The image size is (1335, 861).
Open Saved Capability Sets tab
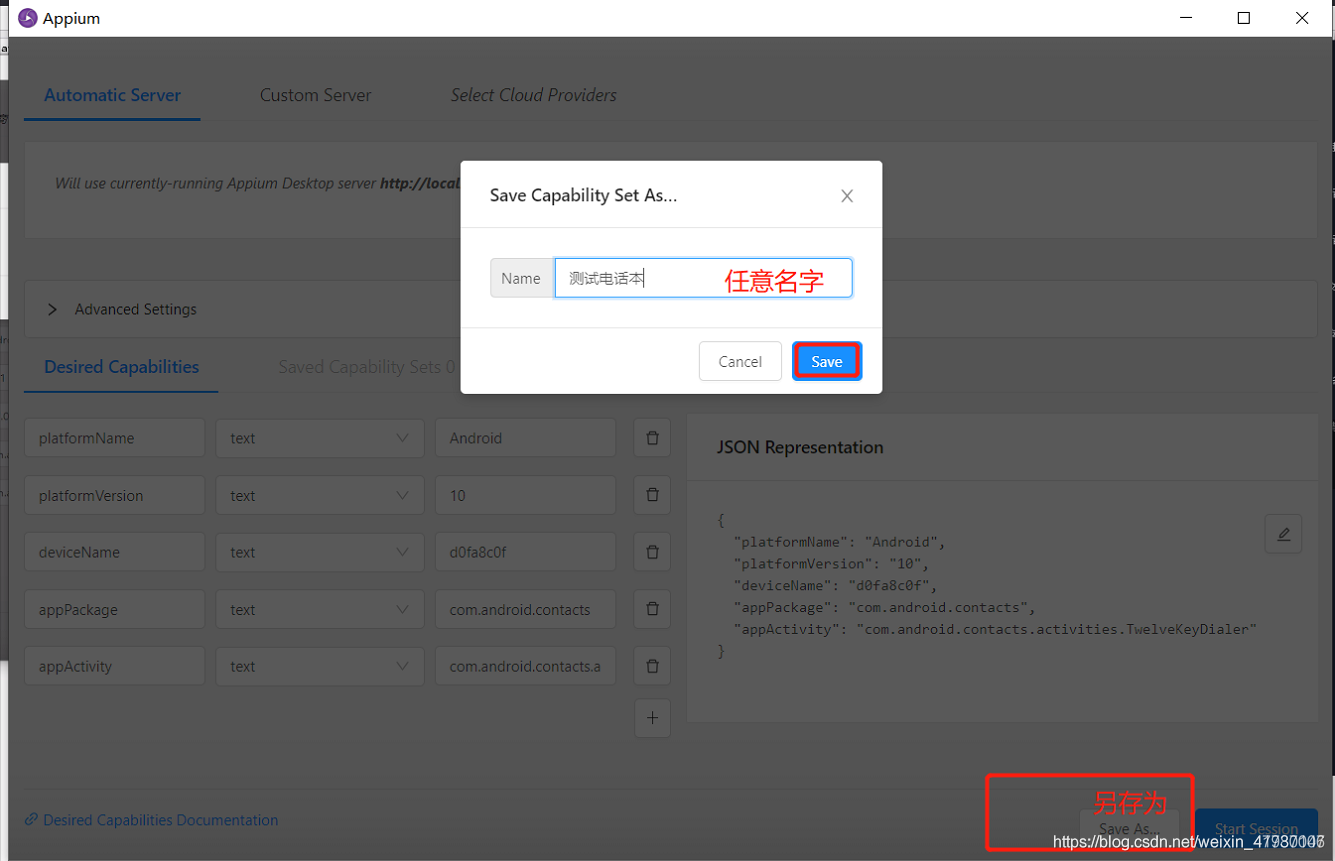366,367
